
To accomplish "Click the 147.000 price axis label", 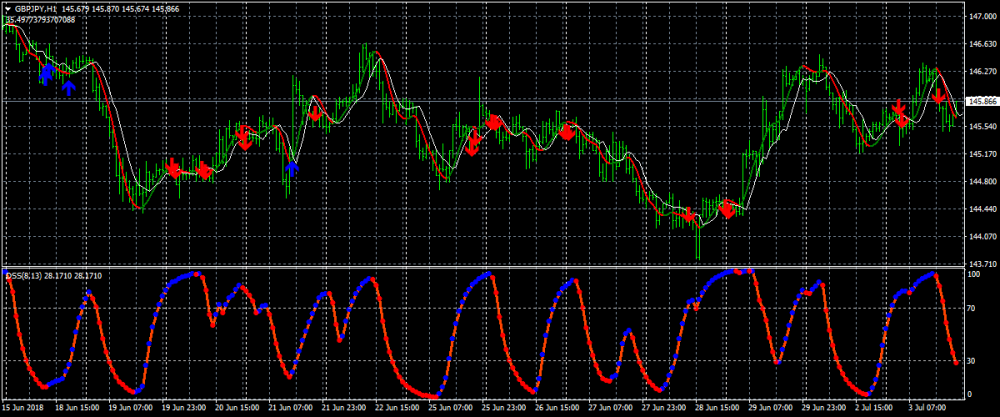I will tap(981, 17).
